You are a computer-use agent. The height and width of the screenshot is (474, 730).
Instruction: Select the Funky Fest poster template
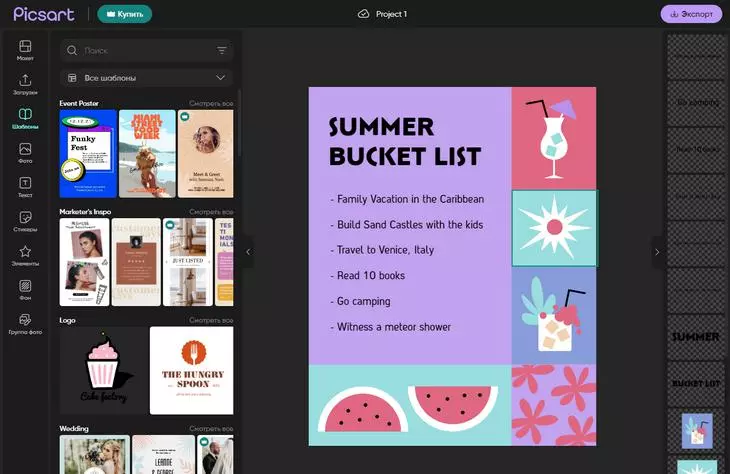click(88, 154)
